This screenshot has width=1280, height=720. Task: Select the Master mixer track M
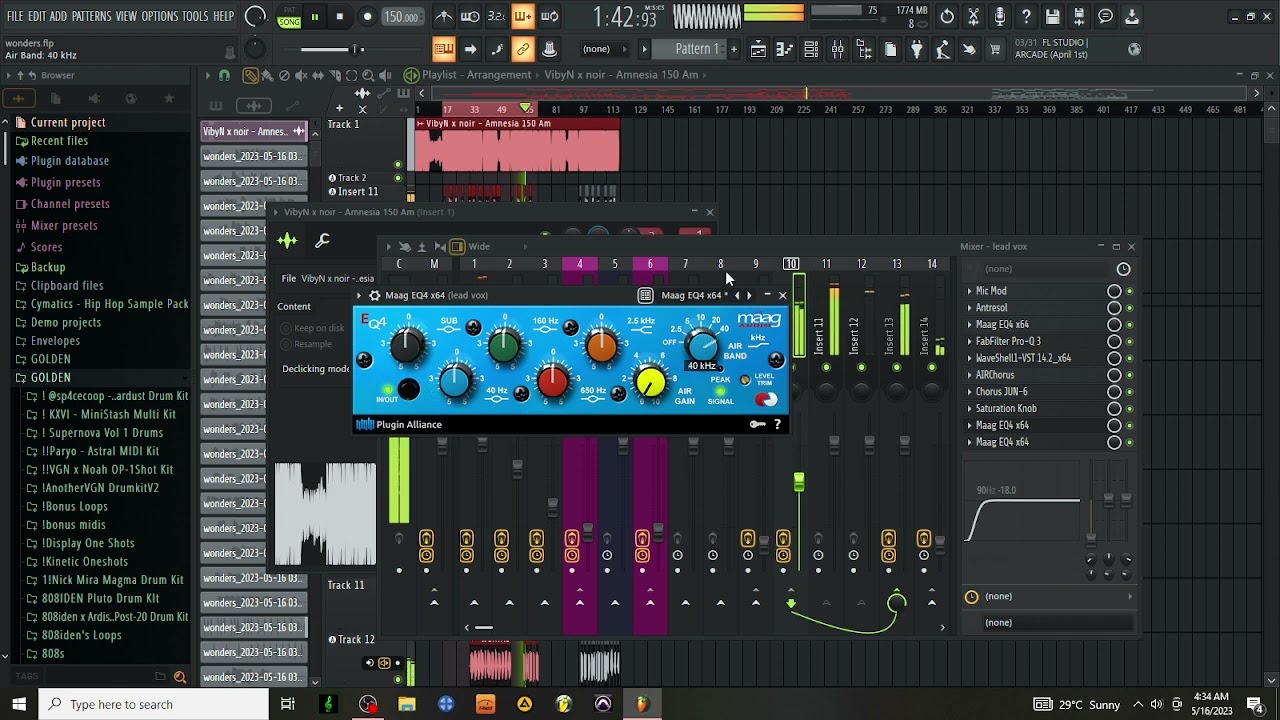(434, 264)
